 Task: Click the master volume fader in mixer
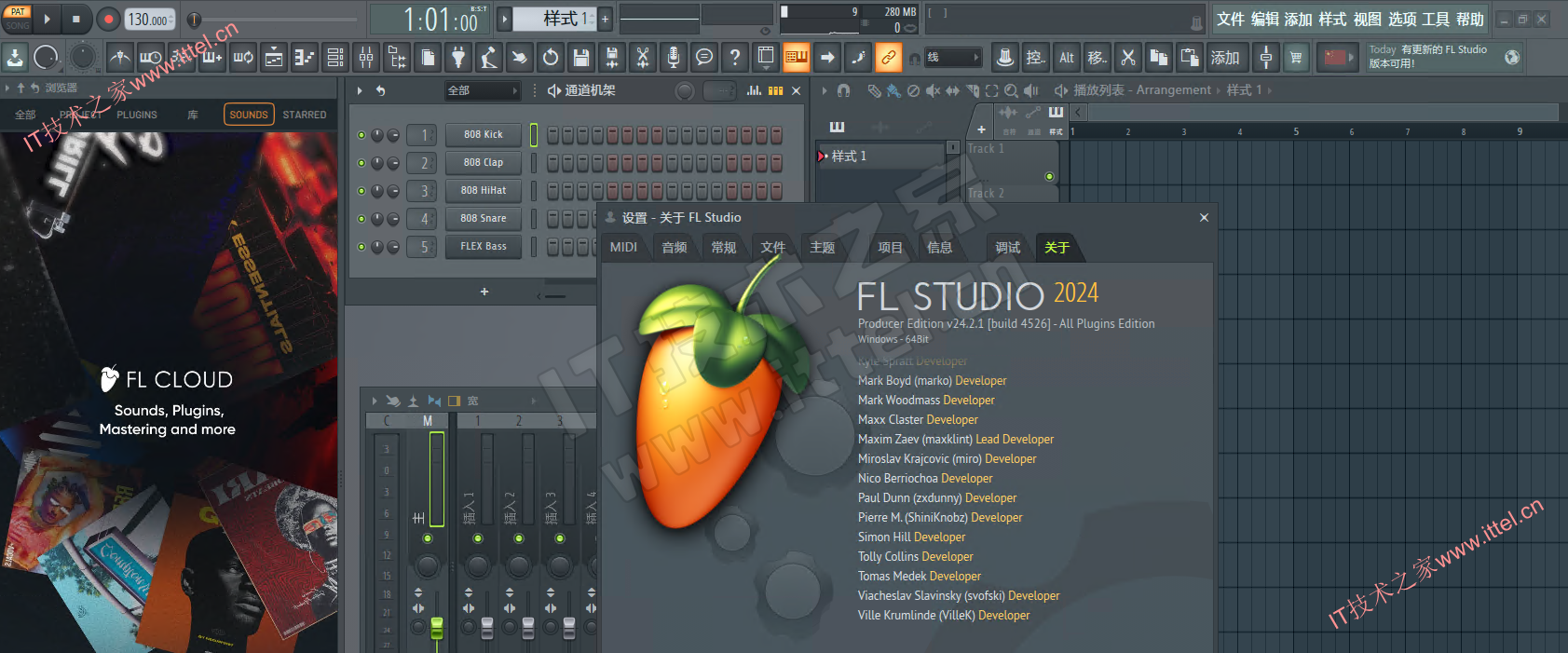click(x=436, y=627)
